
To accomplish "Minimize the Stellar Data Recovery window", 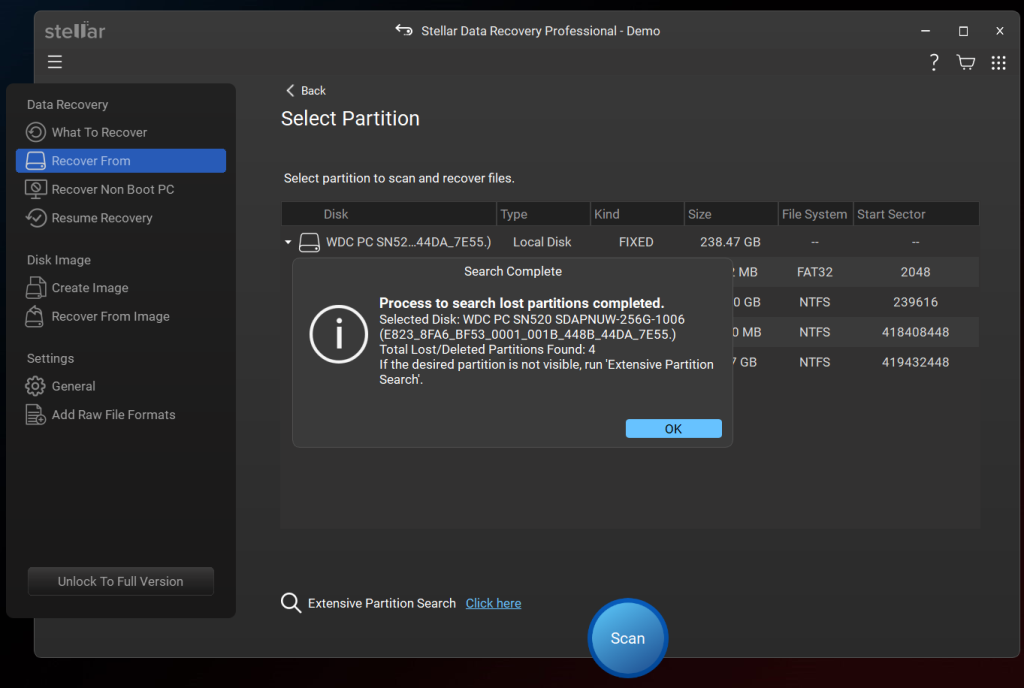I will point(925,31).
